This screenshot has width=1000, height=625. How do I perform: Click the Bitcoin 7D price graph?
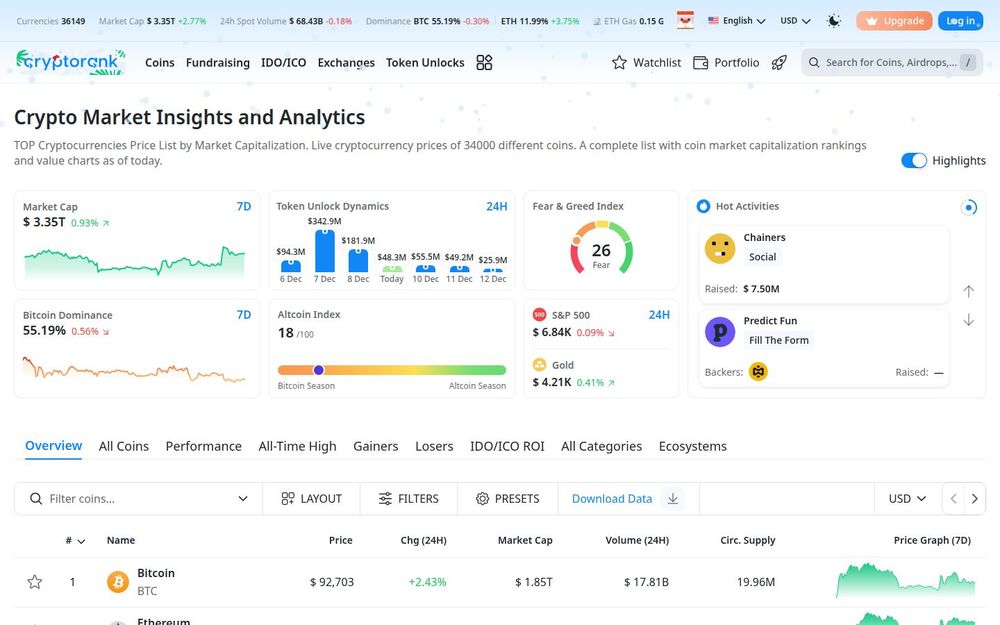click(906, 580)
